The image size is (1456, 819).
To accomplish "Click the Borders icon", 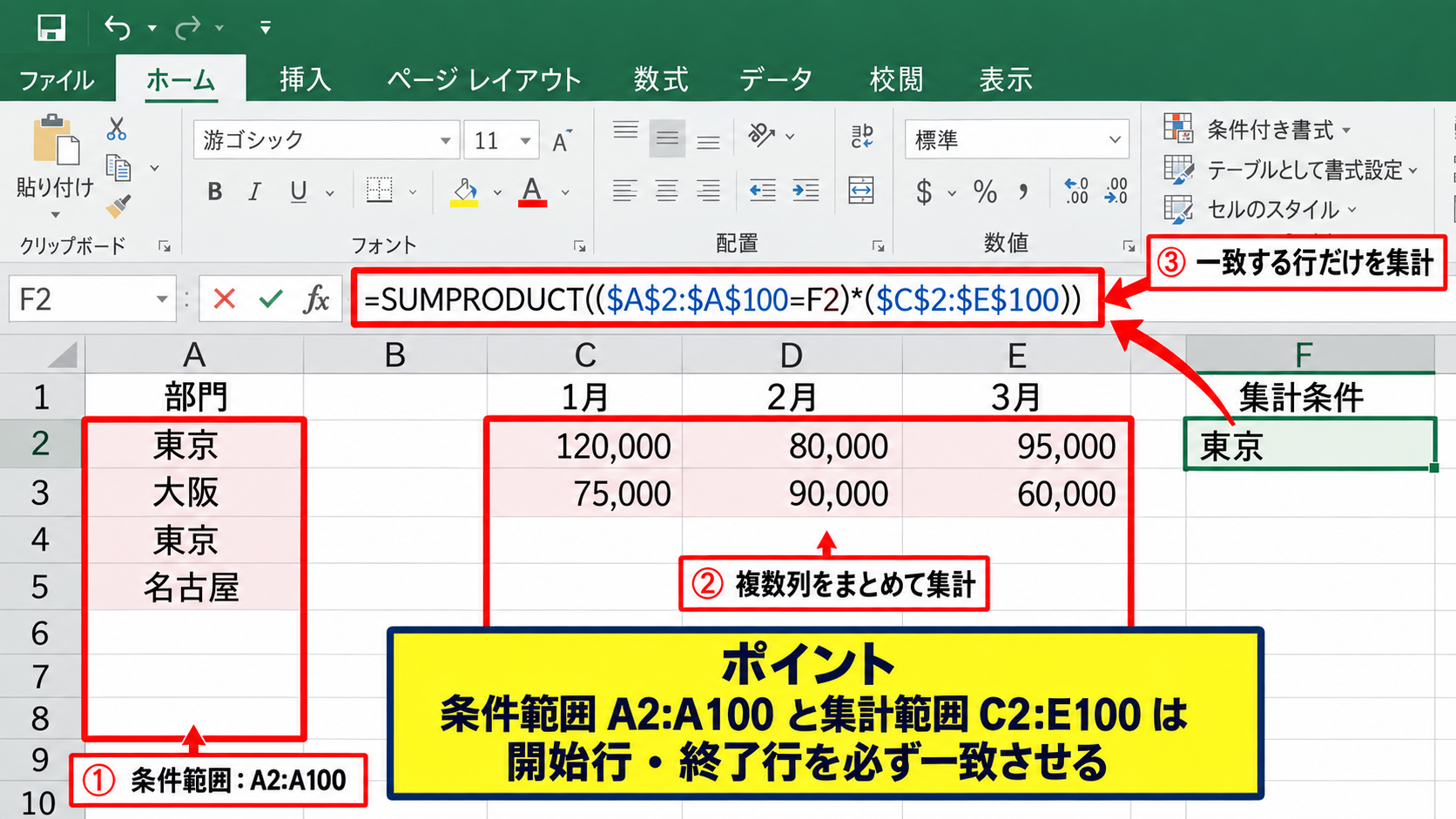I will (380, 191).
